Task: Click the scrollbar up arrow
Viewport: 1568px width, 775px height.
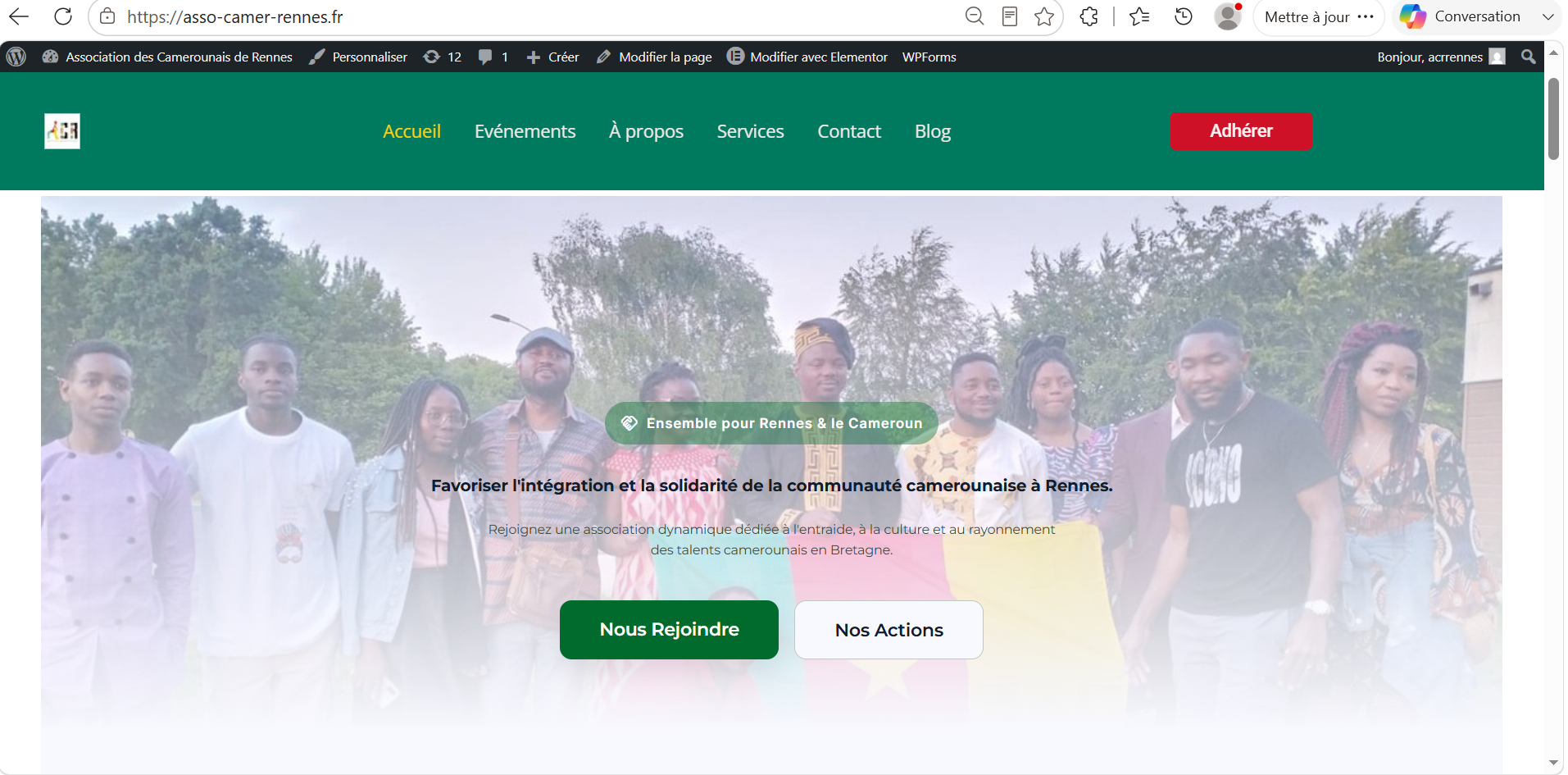Action: pos(1553,52)
